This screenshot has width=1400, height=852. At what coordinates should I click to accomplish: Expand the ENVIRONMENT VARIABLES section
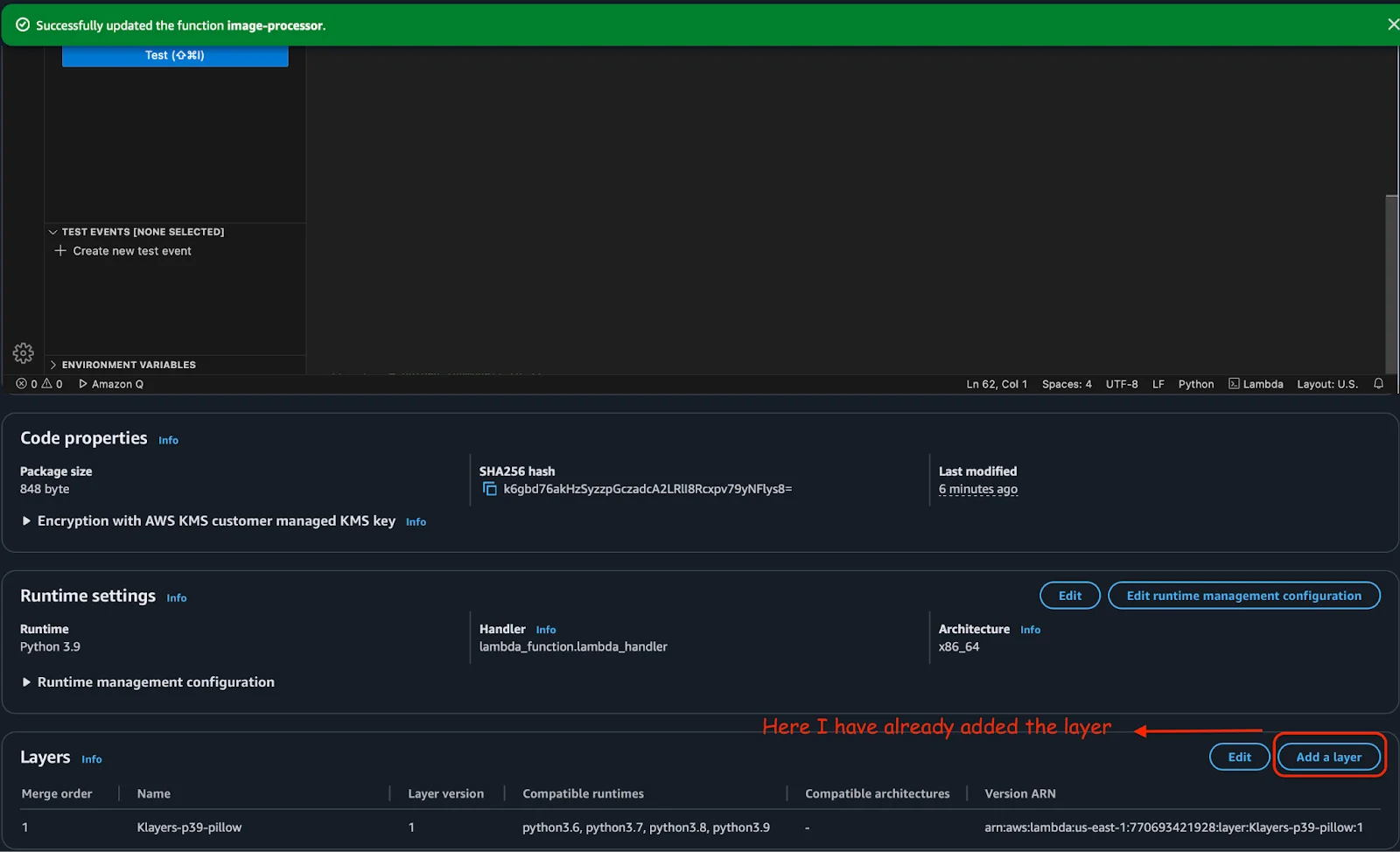(54, 365)
